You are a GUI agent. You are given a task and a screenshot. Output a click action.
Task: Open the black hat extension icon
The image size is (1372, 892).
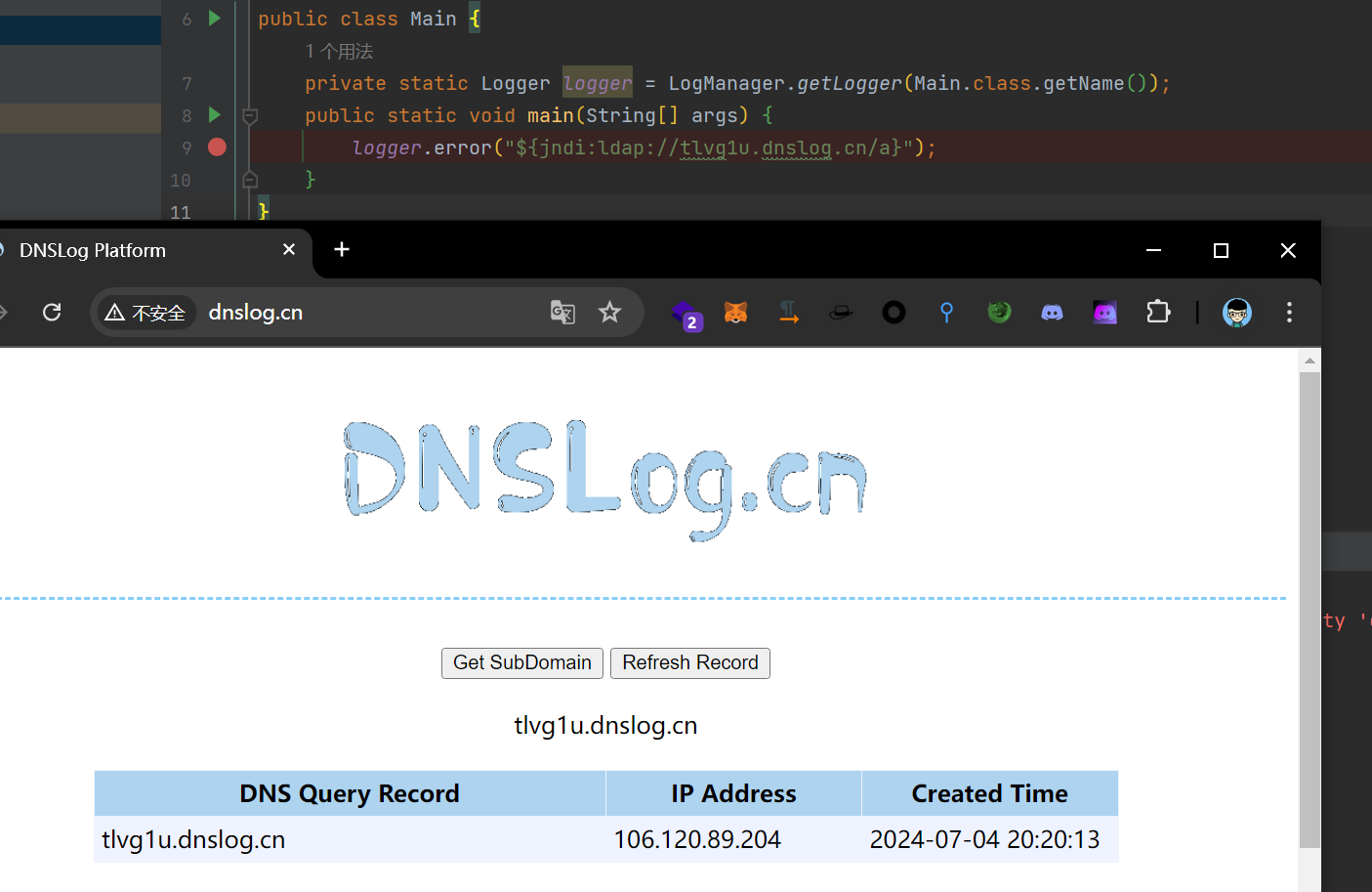tap(841, 313)
